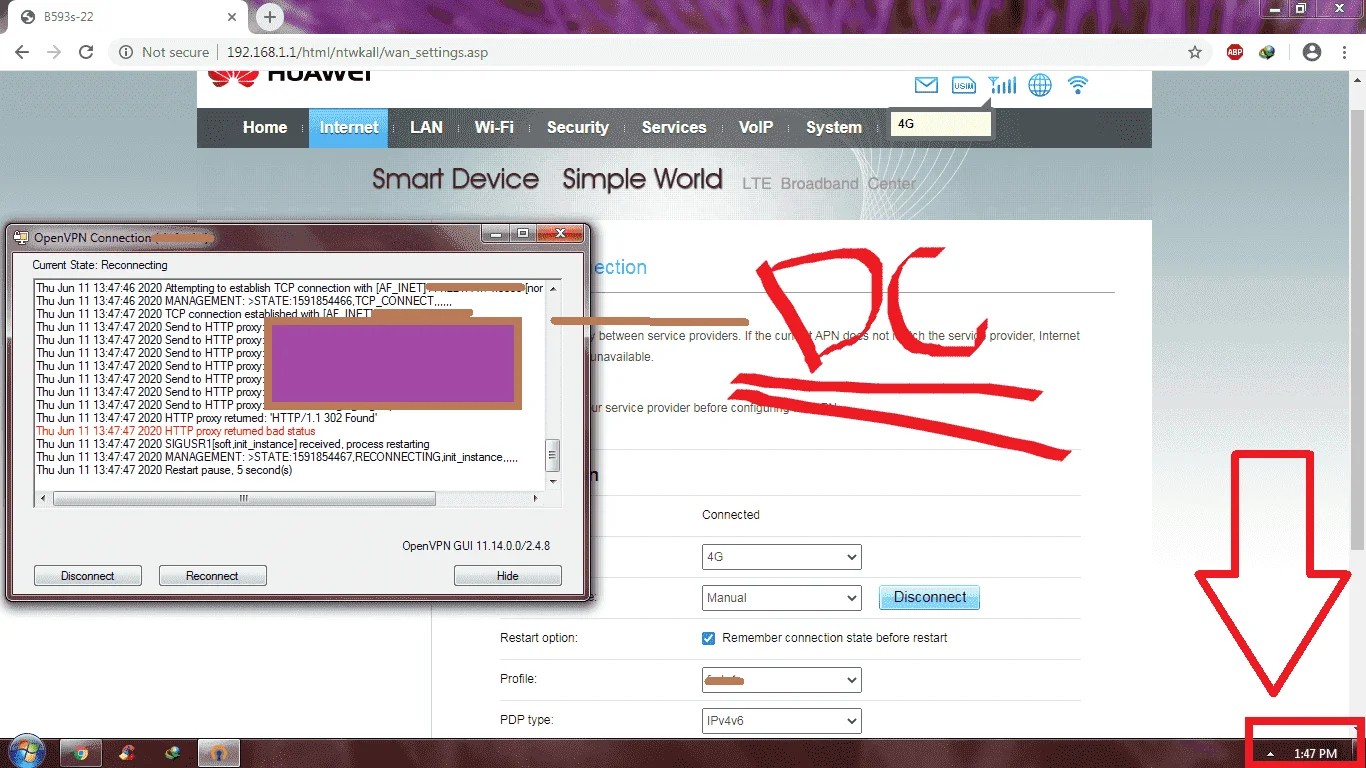Open the System tab
The height and width of the screenshot is (768, 1366).
834,127
